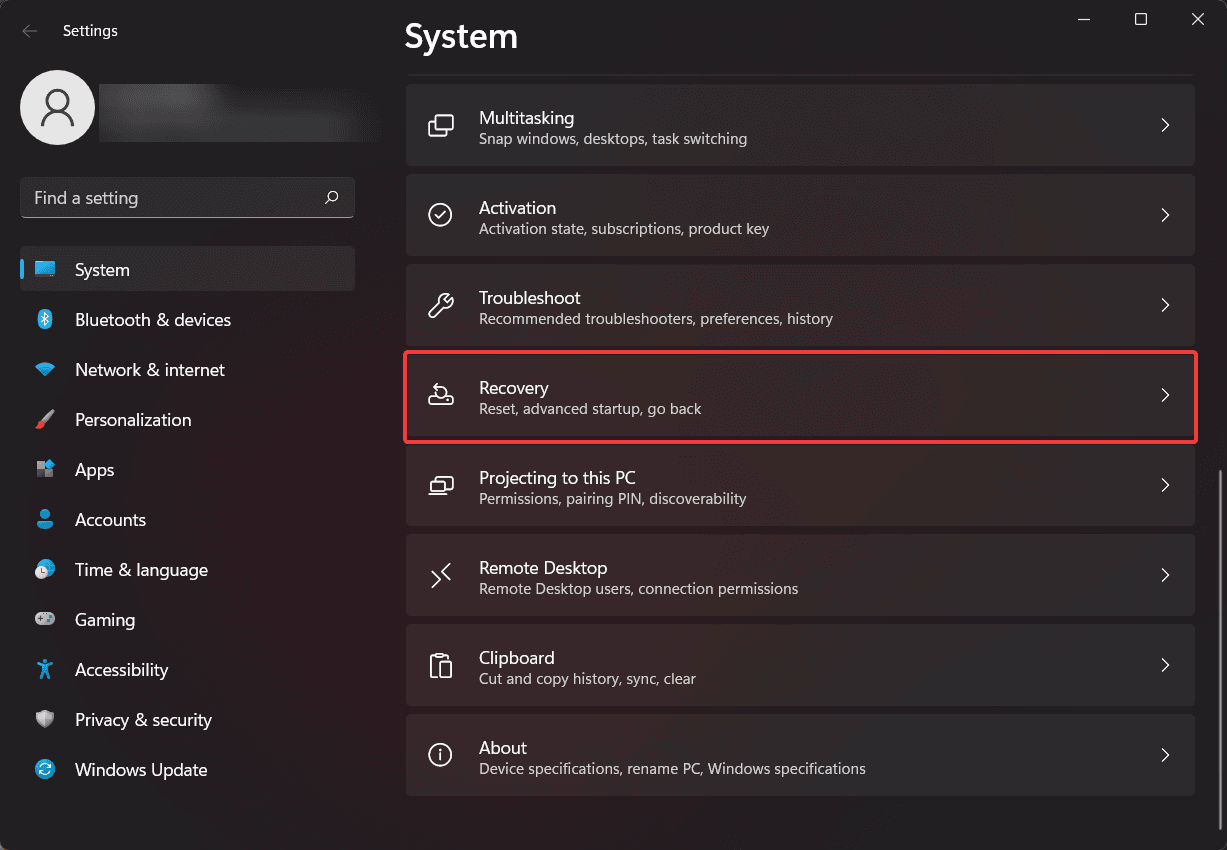Viewport: 1227px width, 850px height.
Task: Click the Personalization paintbrush icon
Action: 45,420
